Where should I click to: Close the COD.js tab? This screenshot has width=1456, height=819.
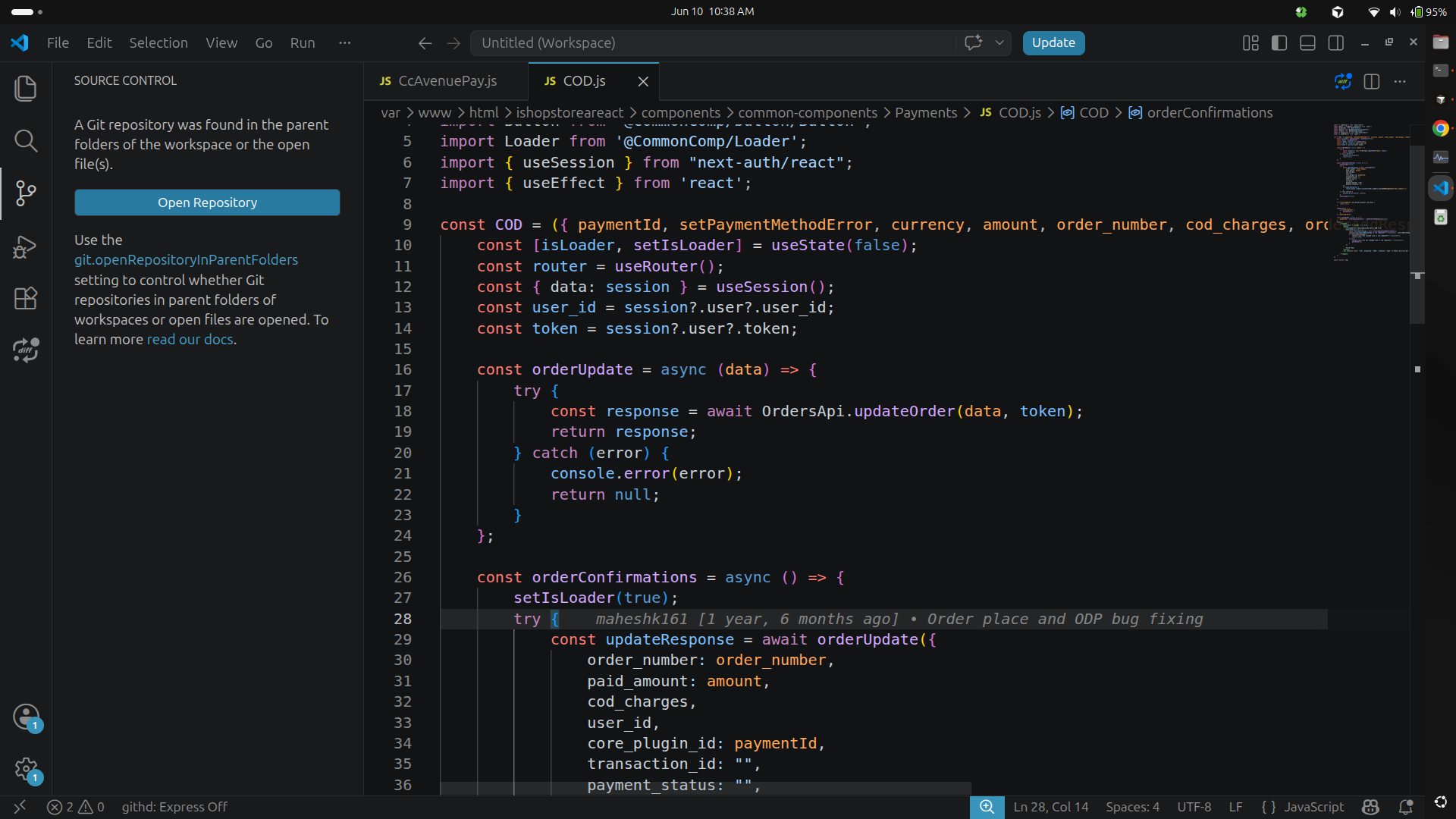[x=643, y=81]
